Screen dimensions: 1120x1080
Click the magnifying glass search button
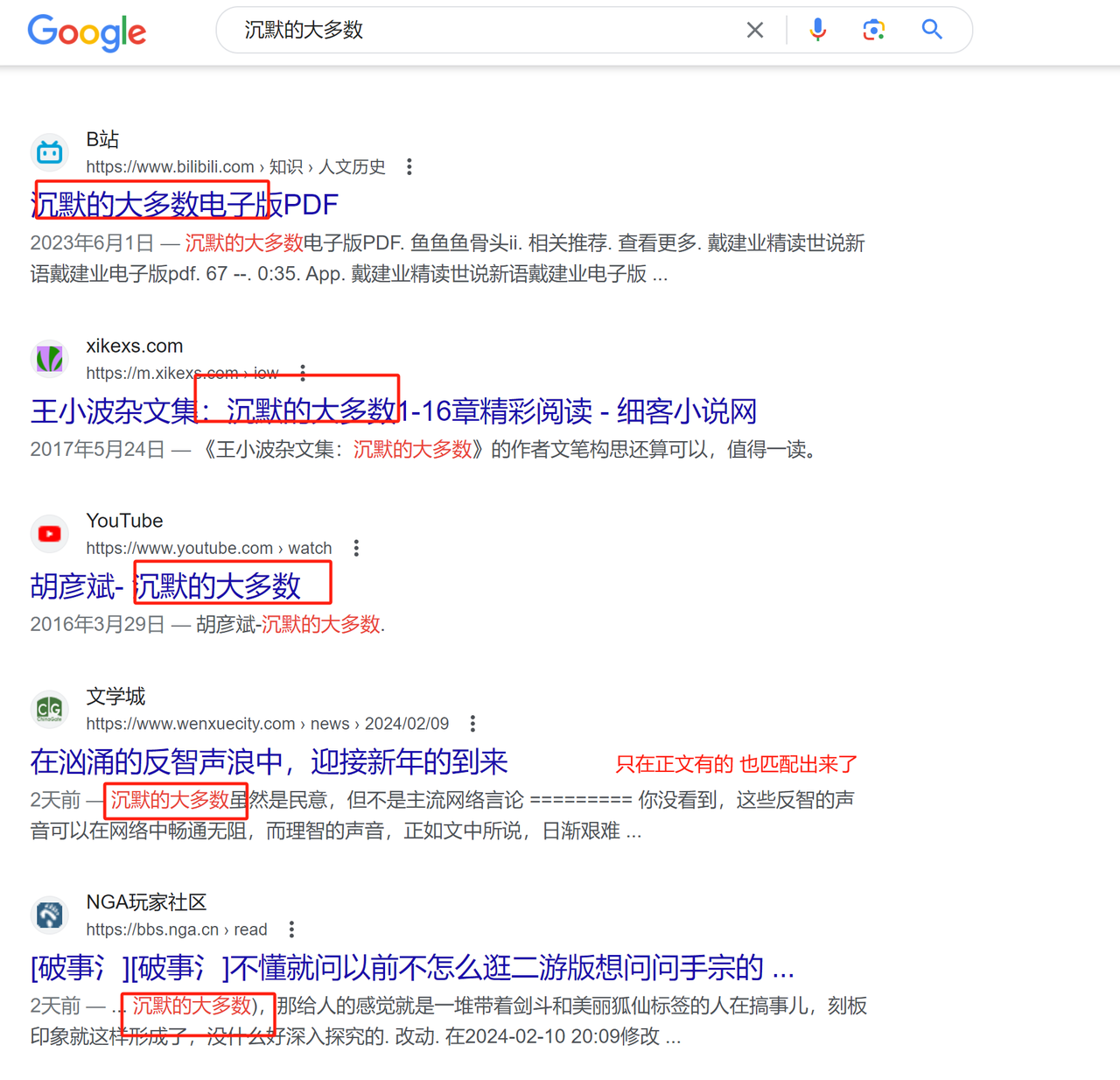pyautogui.click(x=932, y=30)
